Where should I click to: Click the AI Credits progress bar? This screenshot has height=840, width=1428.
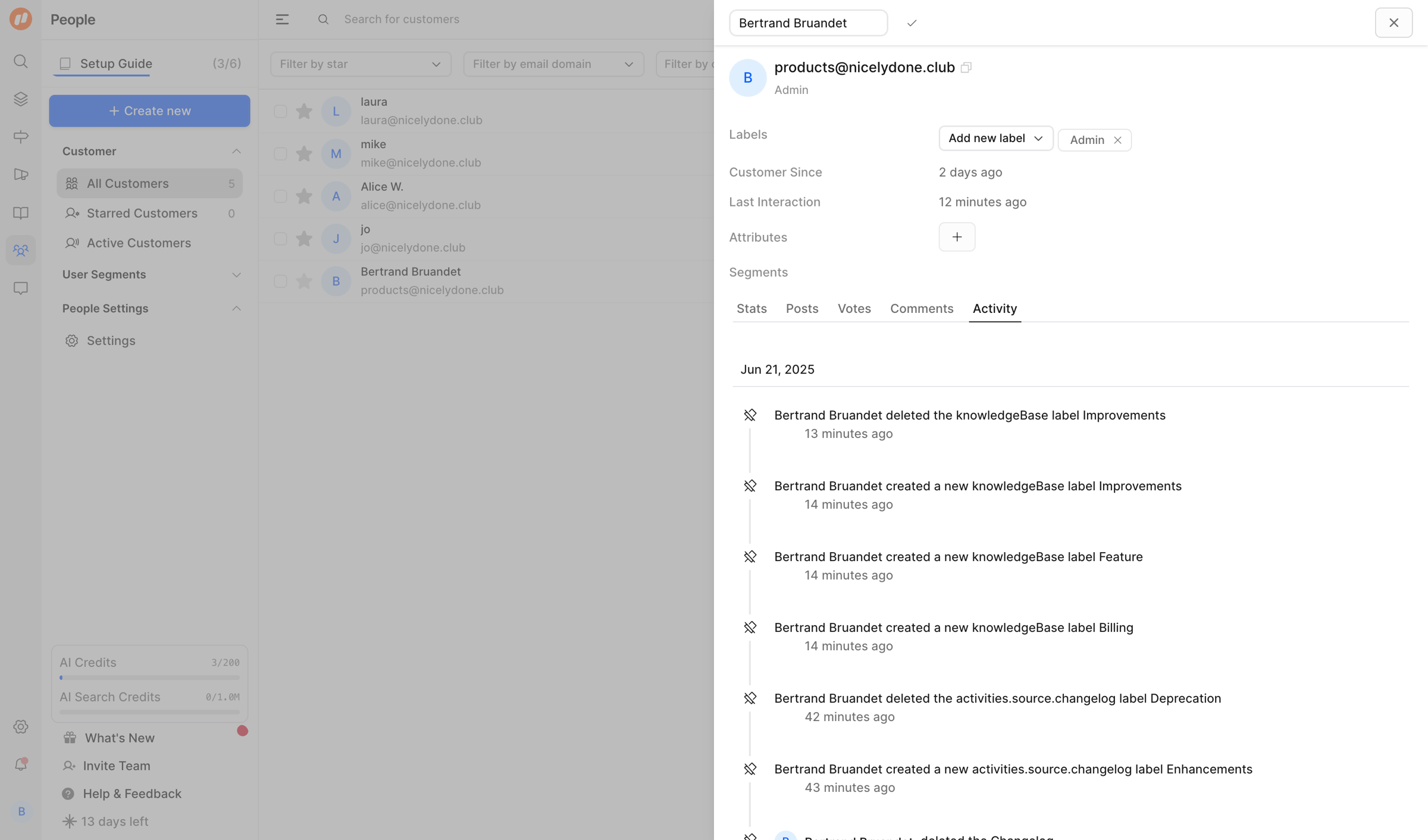[x=149, y=678]
